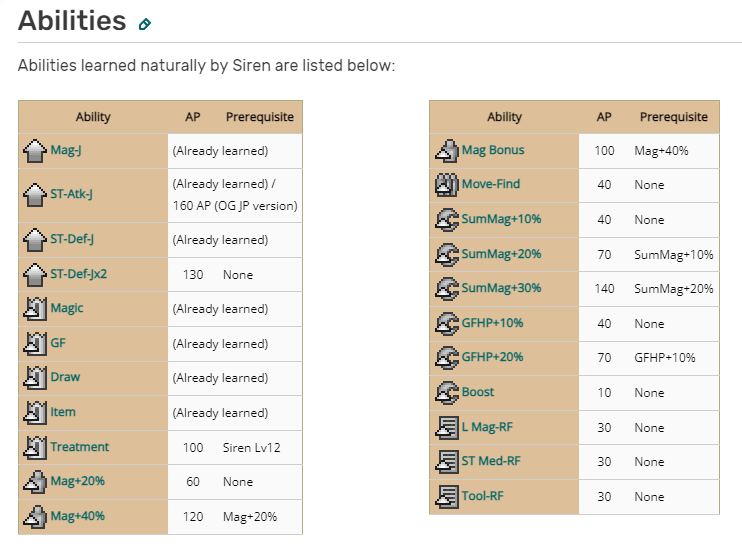This screenshot has height=555, width=742.
Task: Click the icon beside Mag Bonus
Action: [x=447, y=150]
